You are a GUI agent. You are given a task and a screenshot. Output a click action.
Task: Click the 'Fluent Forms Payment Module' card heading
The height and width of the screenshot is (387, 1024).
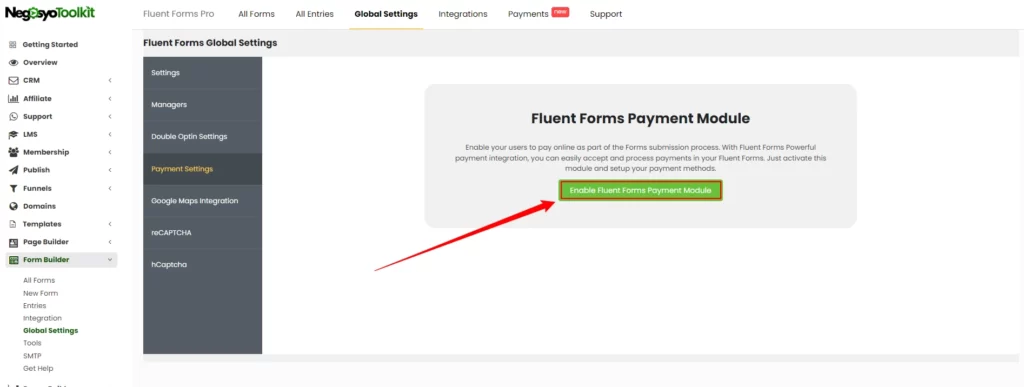tap(640, 118)
